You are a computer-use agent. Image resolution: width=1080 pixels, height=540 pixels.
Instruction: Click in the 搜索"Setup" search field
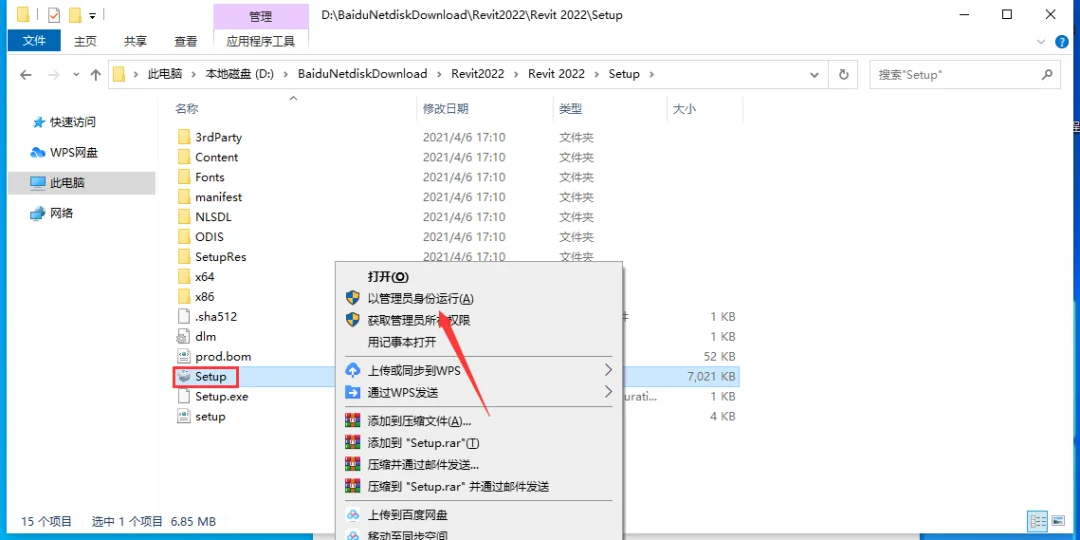point(957,74)
